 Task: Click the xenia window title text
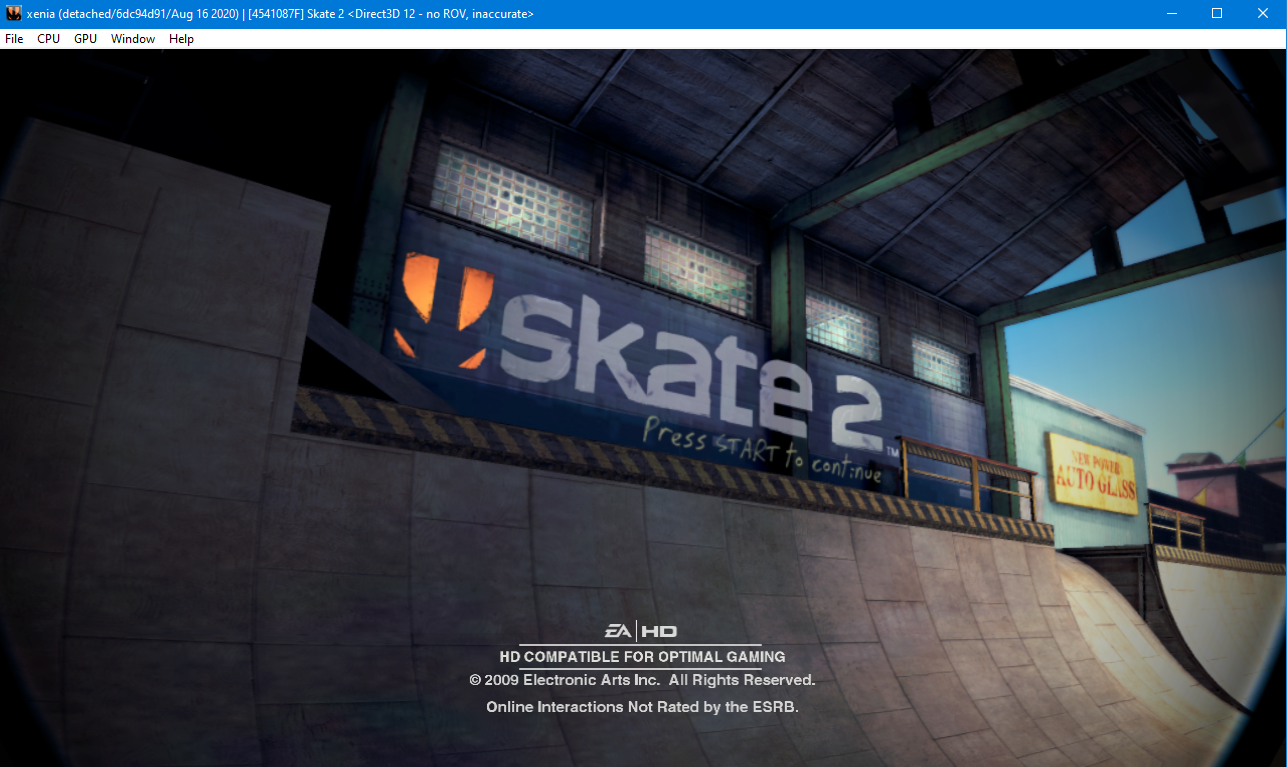[280, 14]
